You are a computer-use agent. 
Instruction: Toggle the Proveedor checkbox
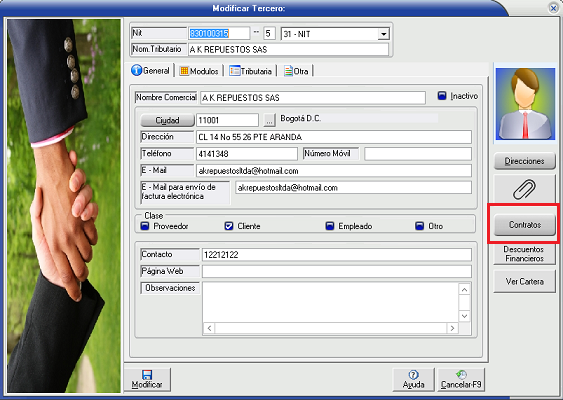pos(145,226)
